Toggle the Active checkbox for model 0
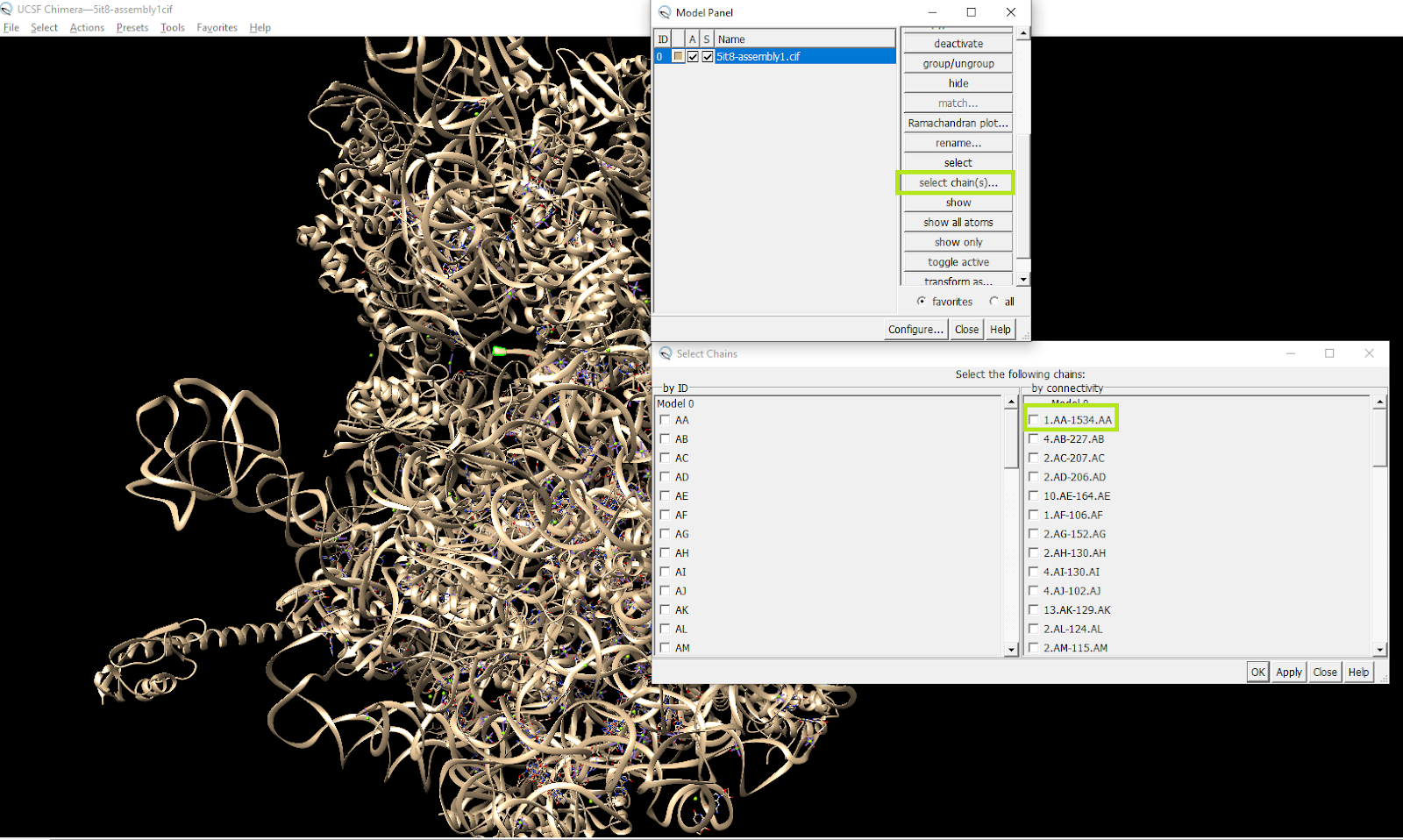The width and height of the screenshot is (1403, 840). [693, 57]
